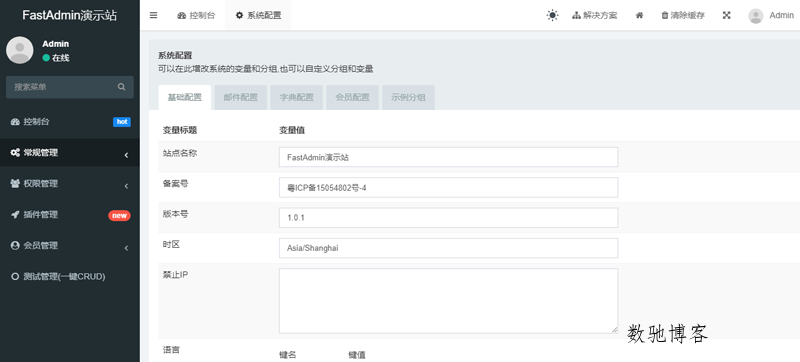
Task: Focus the 备案号 input field
Action: coord(448,188)
